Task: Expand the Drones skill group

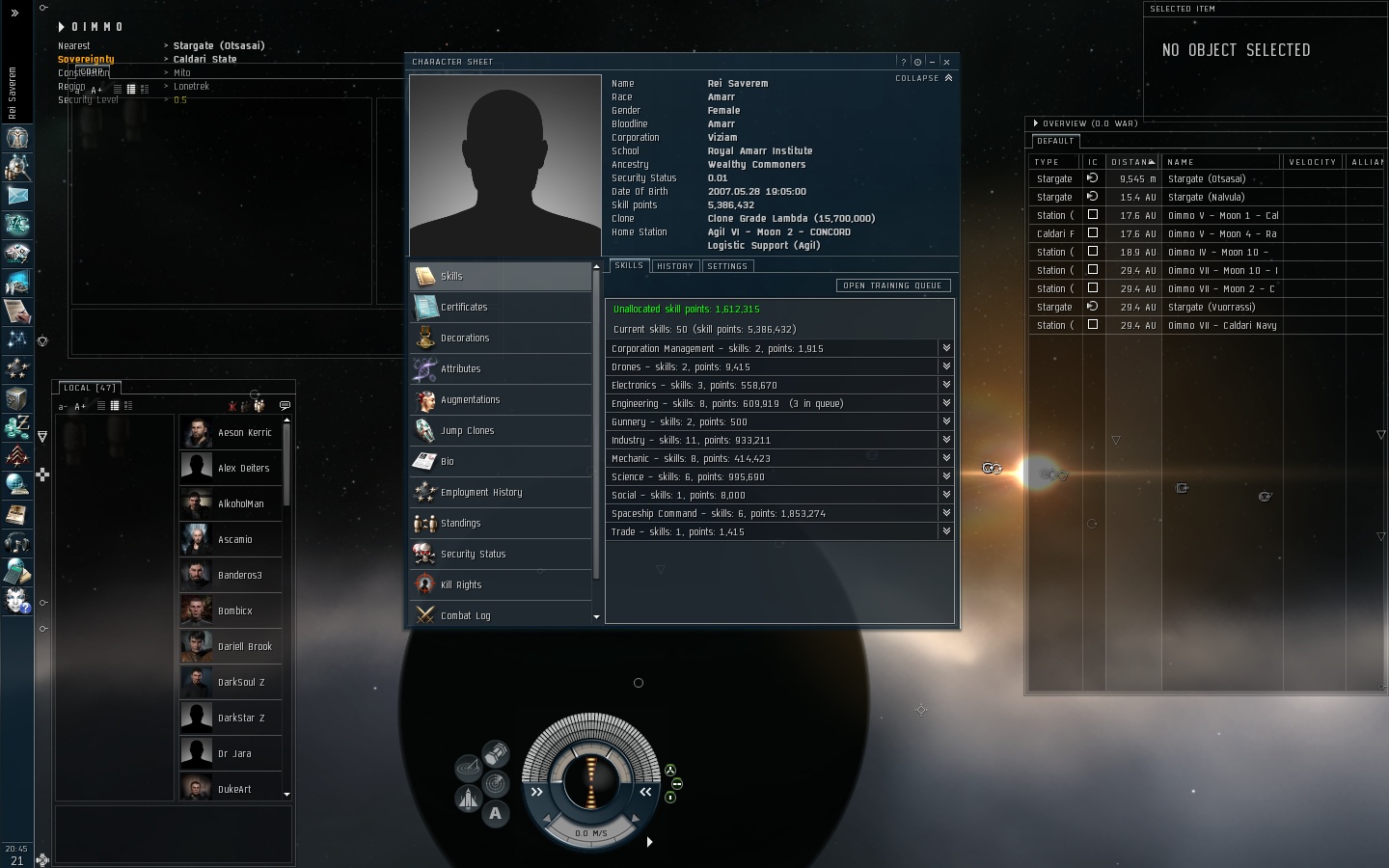Action: point(946,366)
